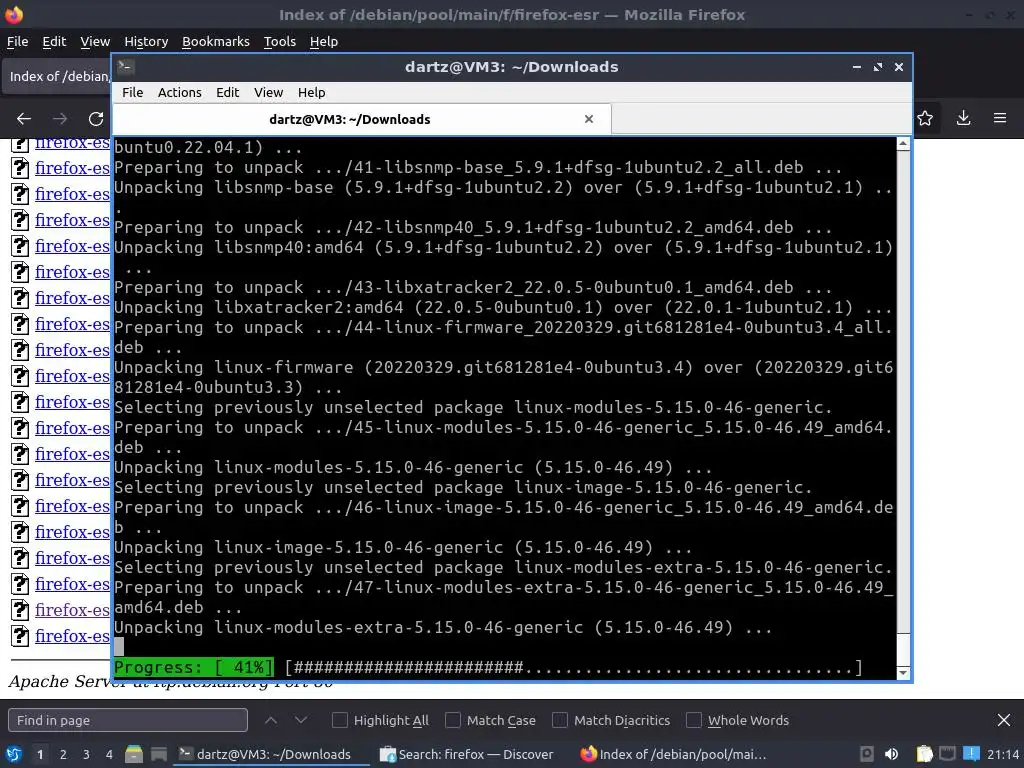
Task: Open the terminal View menu
Action: pyautogui.click(x=268, y=92)
